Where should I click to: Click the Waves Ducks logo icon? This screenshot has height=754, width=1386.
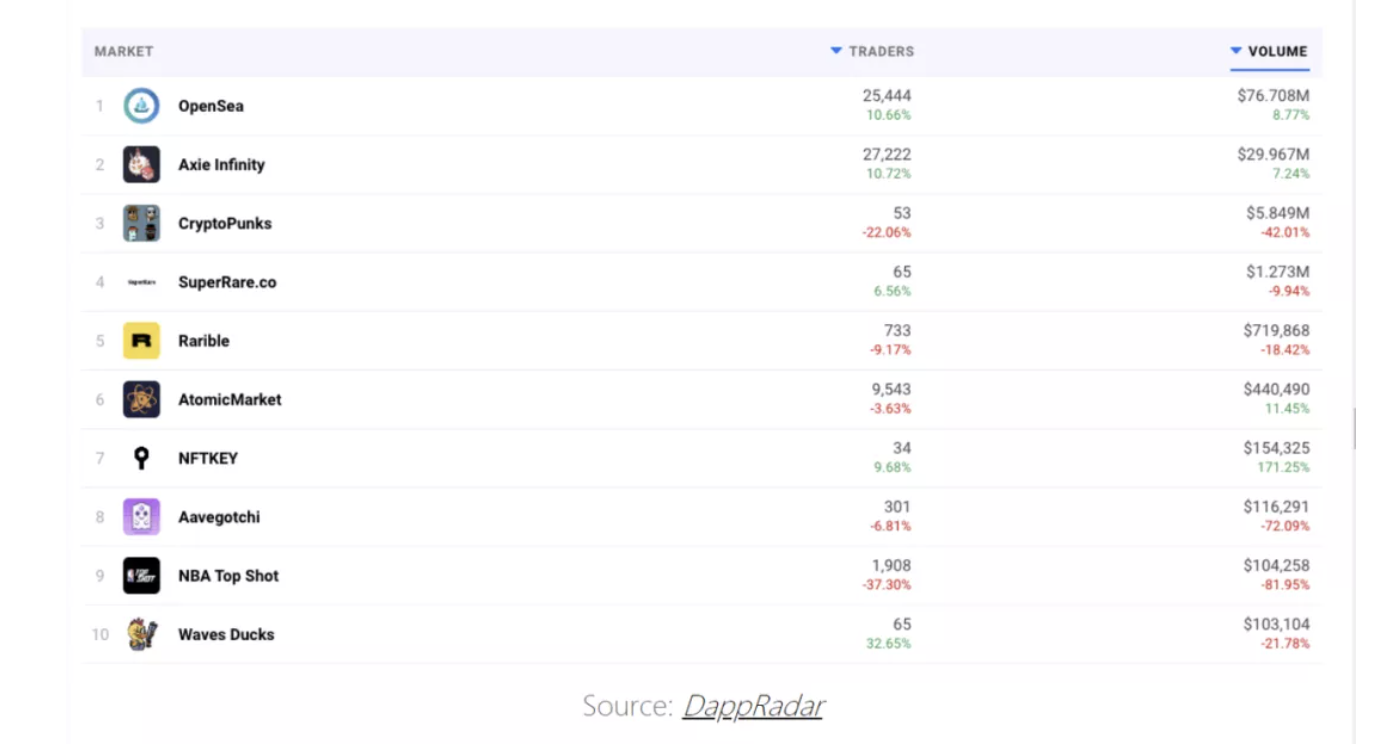(141, 635)
